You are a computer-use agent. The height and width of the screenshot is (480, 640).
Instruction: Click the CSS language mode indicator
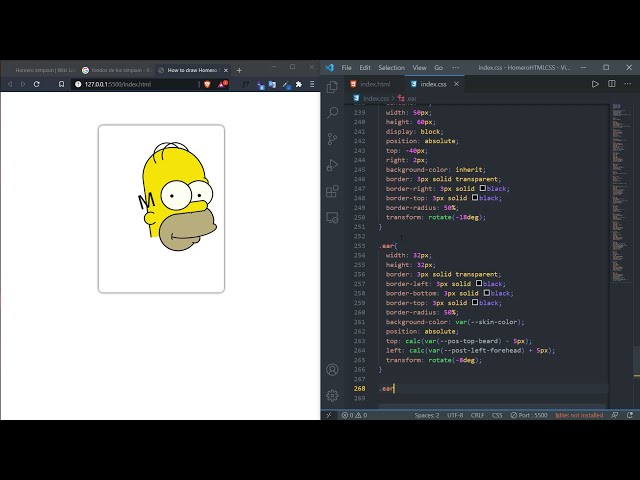(497, 415)
